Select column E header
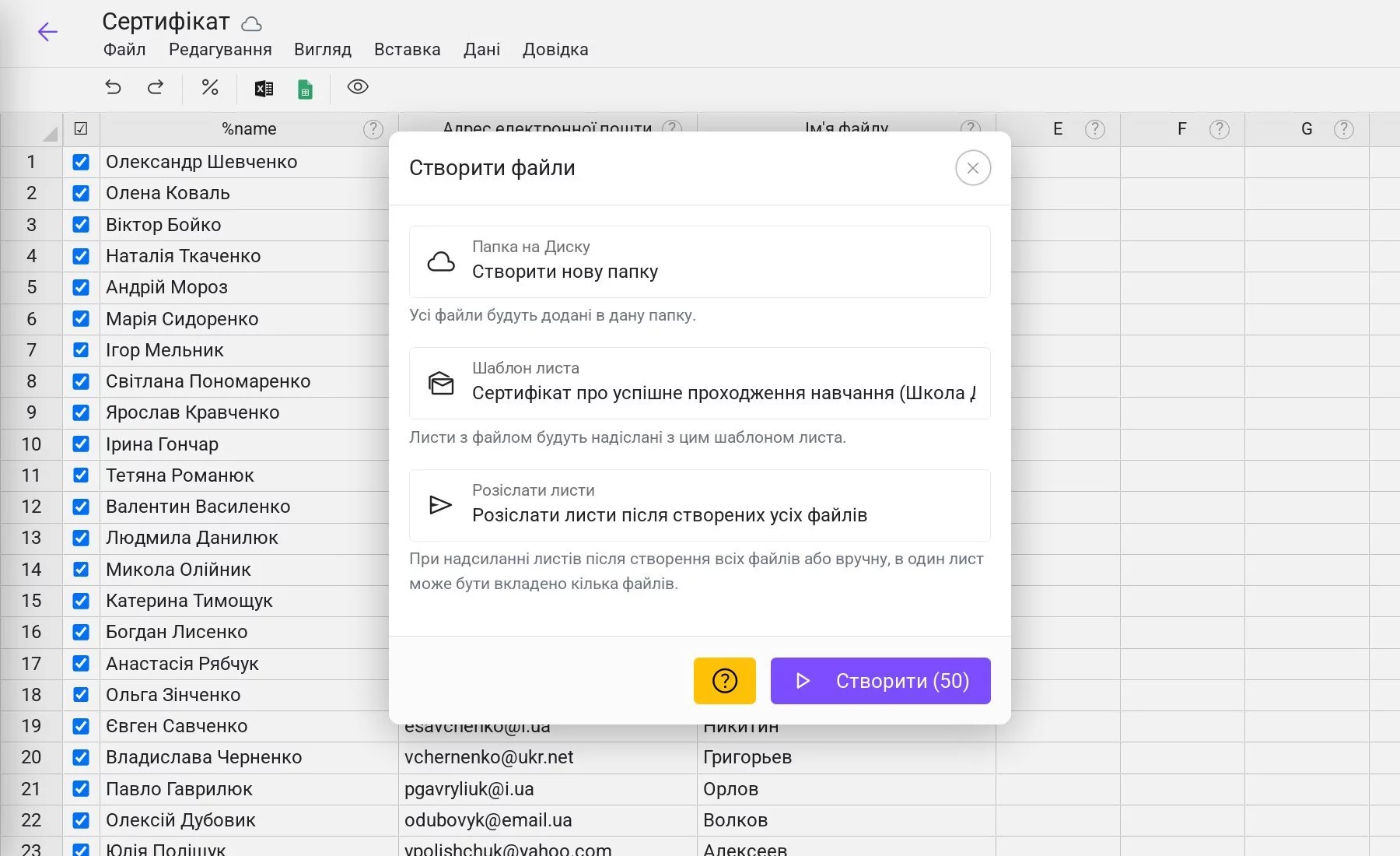The width and height of the screenshot is (1400, 856). point(1058,129)
